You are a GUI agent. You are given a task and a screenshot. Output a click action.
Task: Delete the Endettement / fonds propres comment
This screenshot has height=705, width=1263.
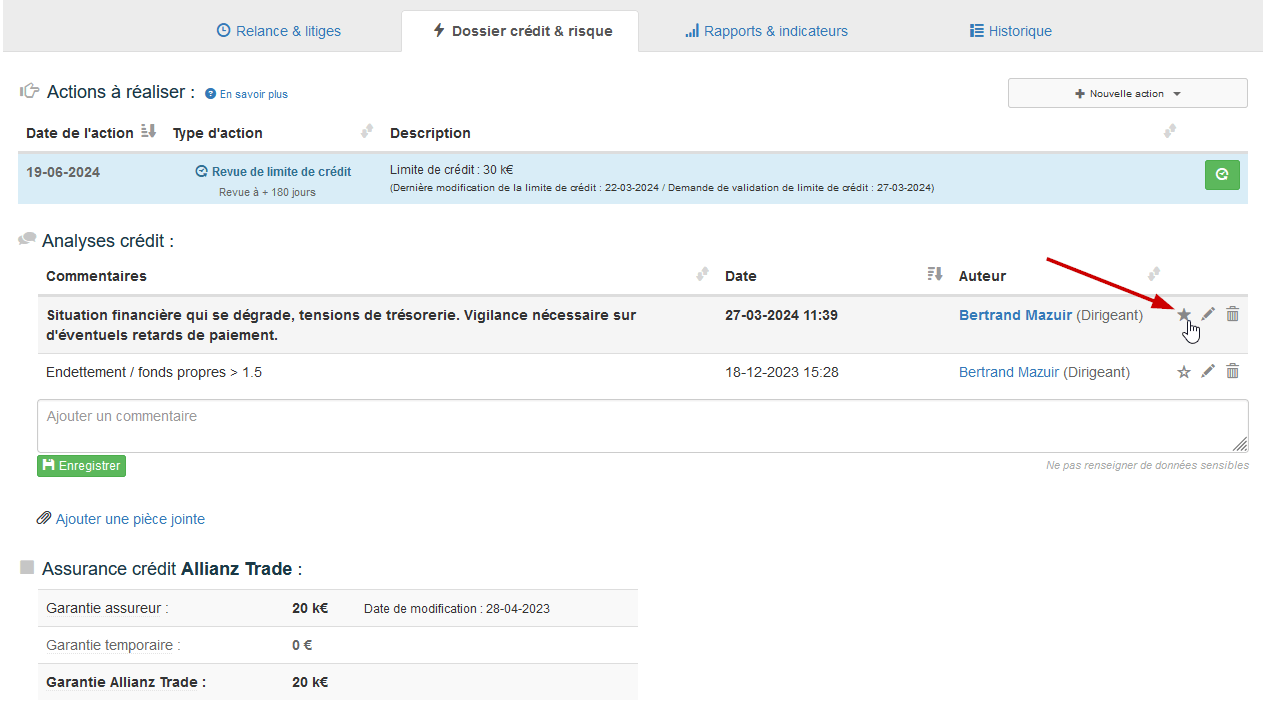pos(1232,372)
